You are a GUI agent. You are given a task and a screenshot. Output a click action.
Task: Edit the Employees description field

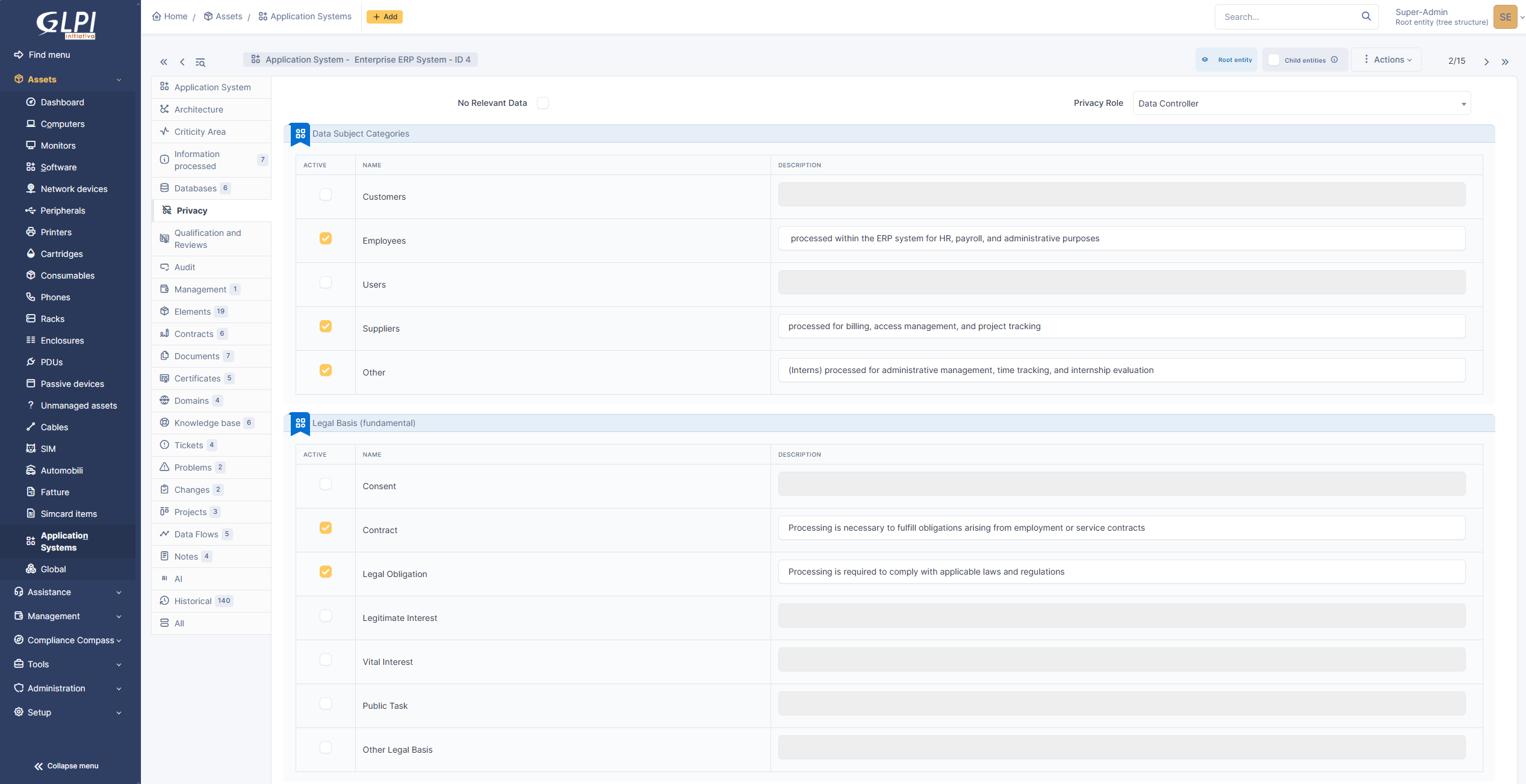tap(1121, 238)
